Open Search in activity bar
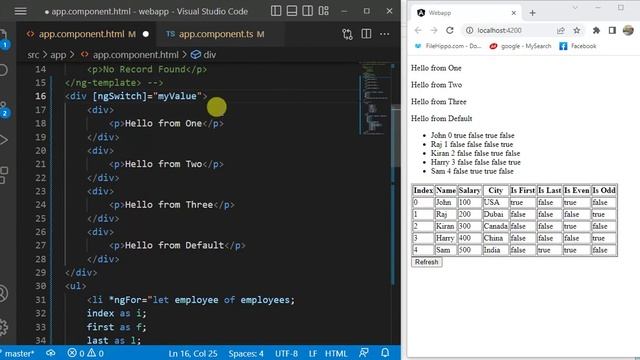 pos(4,70)
